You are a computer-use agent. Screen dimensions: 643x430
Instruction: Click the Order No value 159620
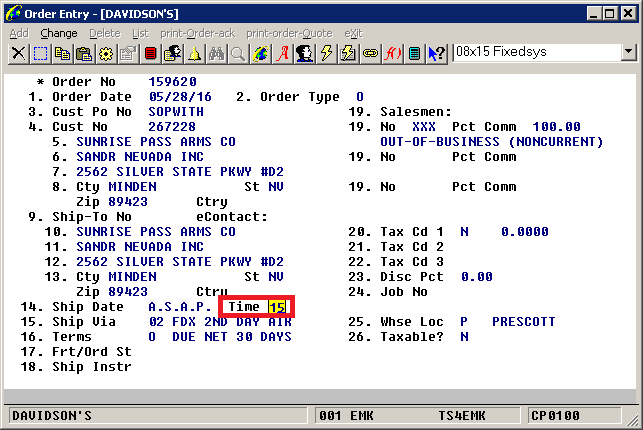pyautogui.click(x=172, y=82)
